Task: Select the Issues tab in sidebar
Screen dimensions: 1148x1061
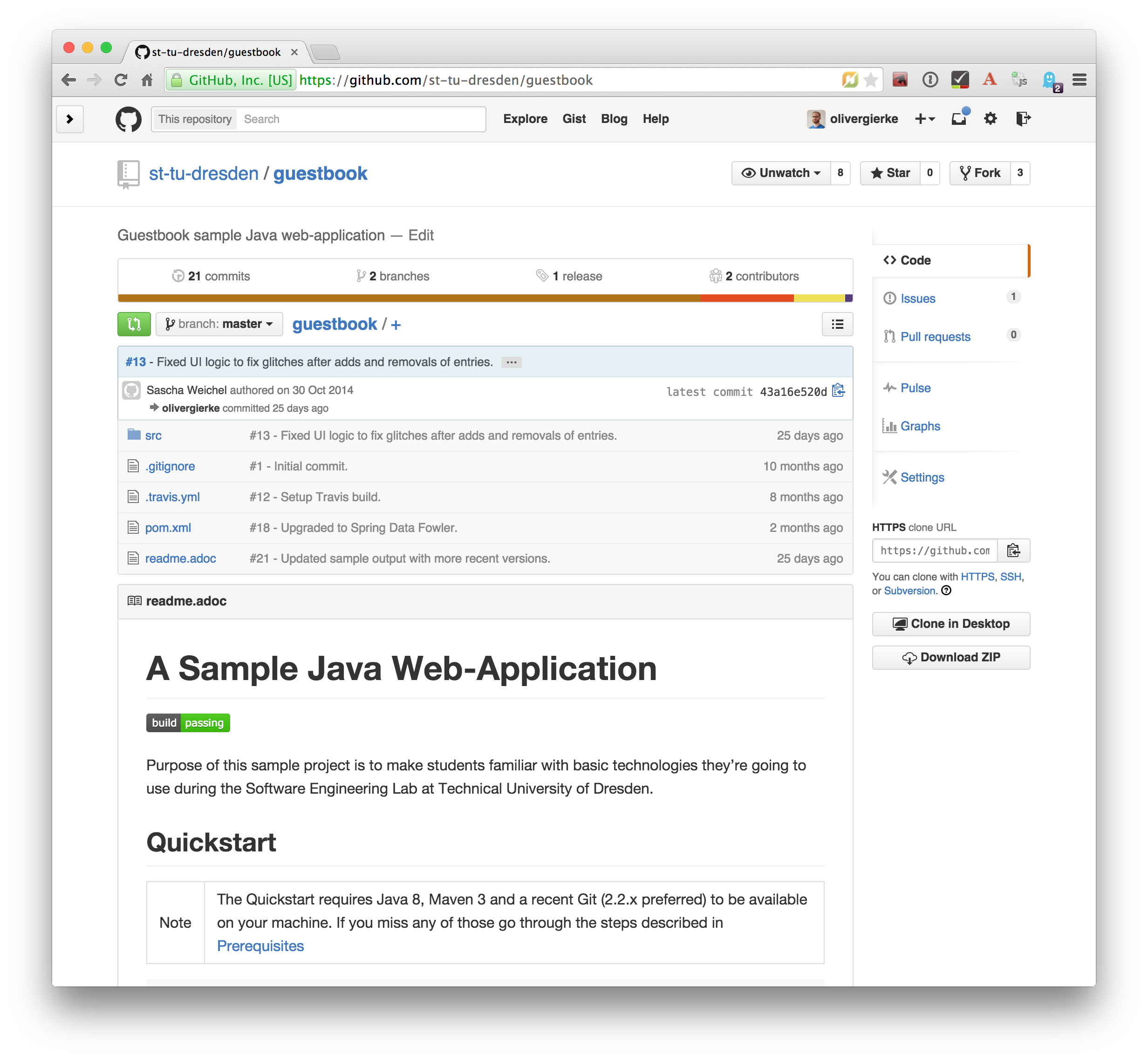Action: 917,298
